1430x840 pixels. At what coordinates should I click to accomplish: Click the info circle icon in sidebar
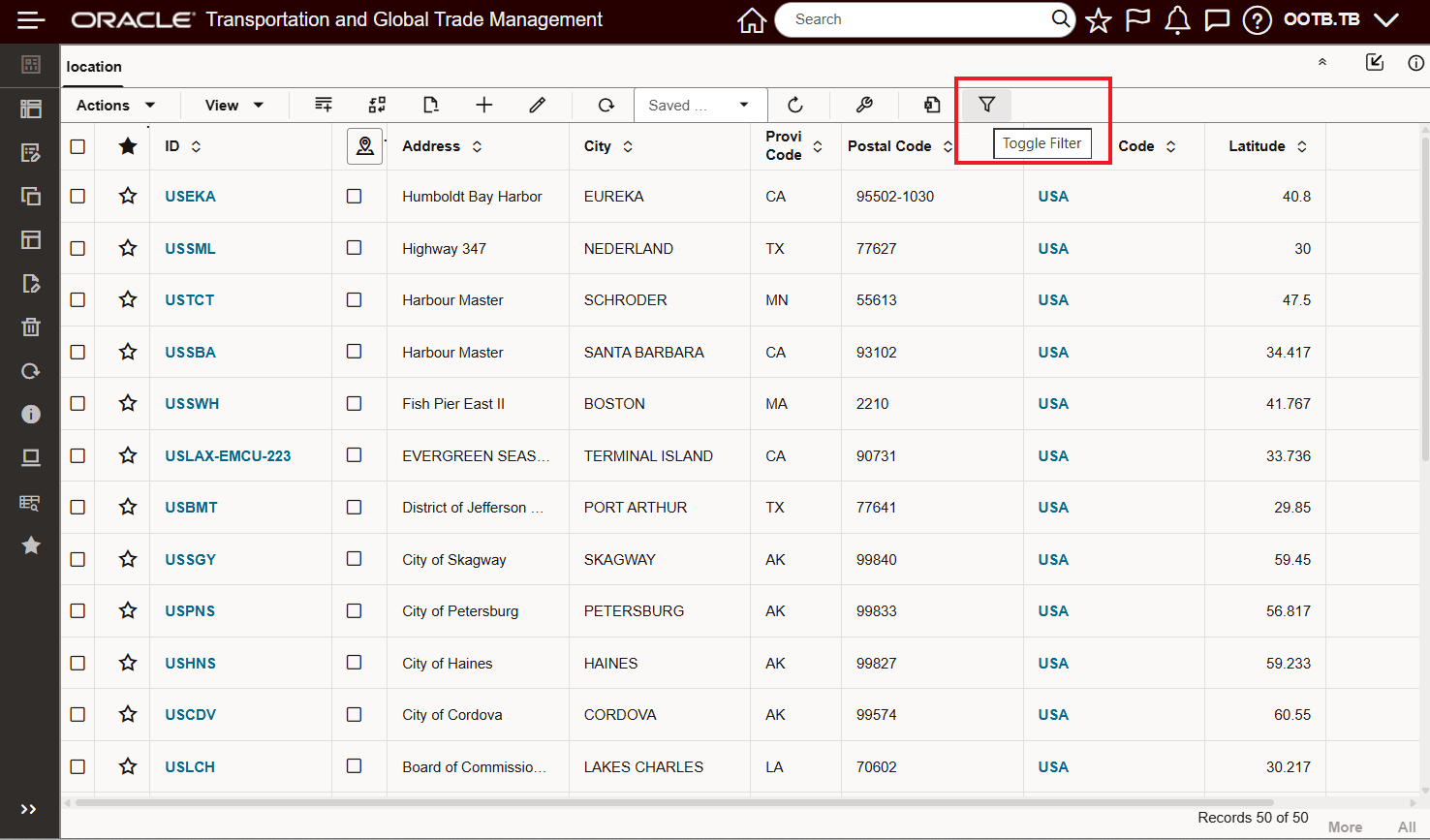[x=30, y=414]
